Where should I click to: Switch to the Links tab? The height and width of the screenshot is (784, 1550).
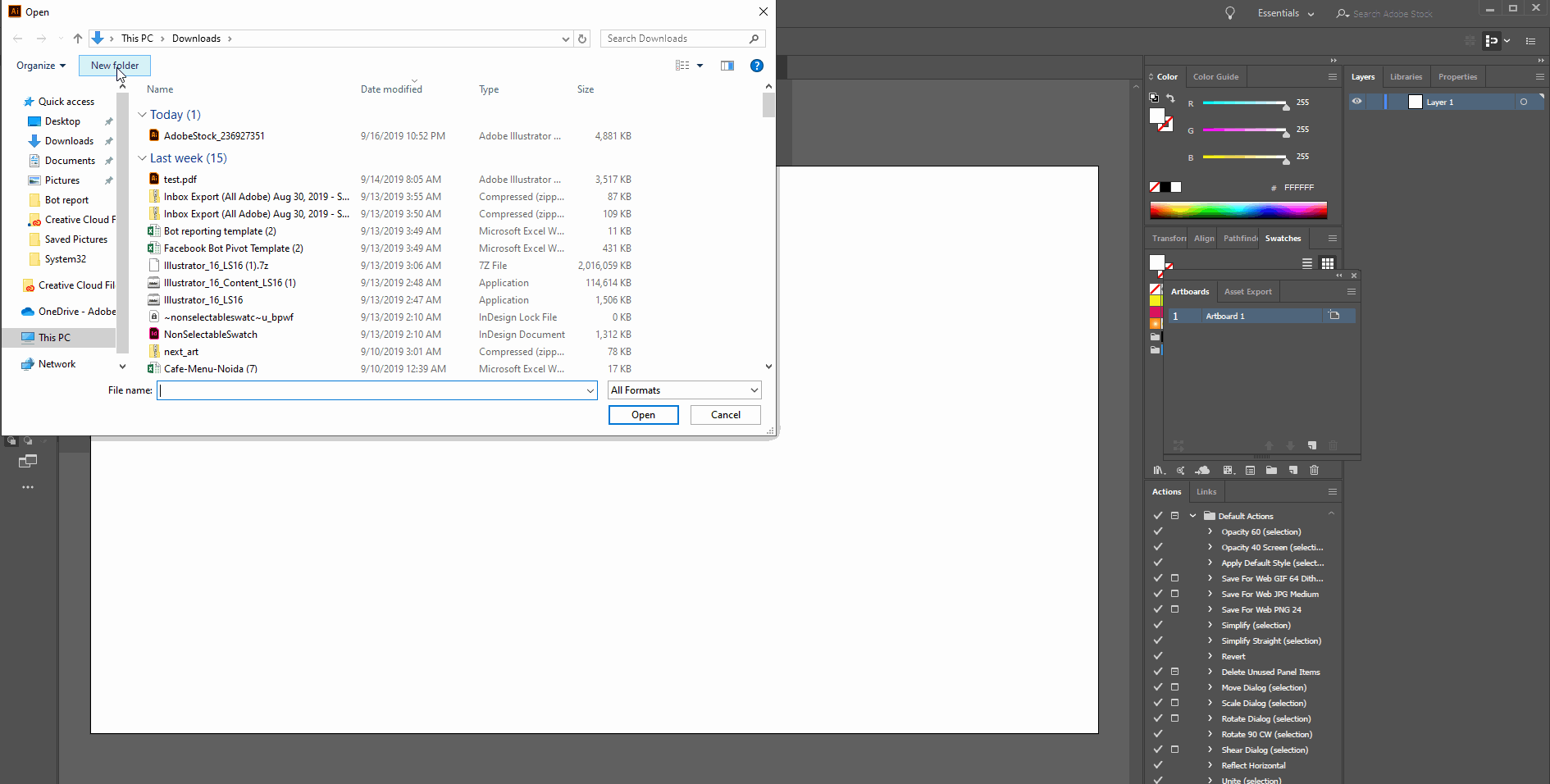(1206, 491)
